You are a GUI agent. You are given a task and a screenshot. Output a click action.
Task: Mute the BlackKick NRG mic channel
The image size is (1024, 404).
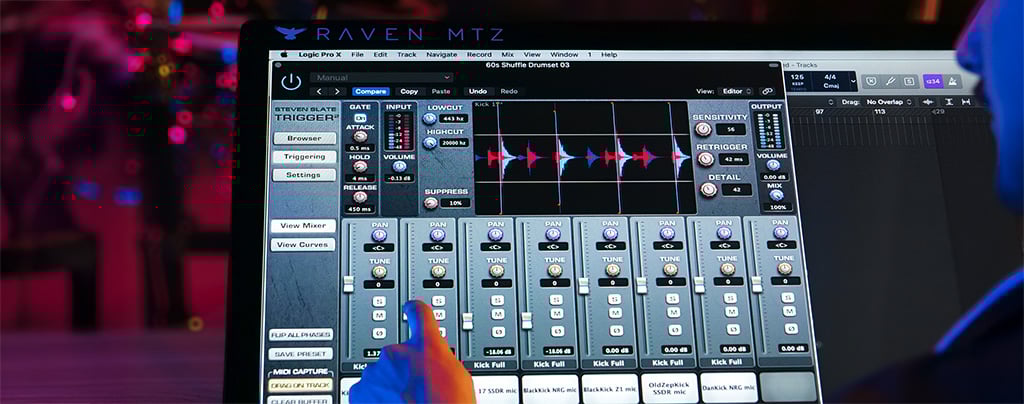[x=556, y=314]
